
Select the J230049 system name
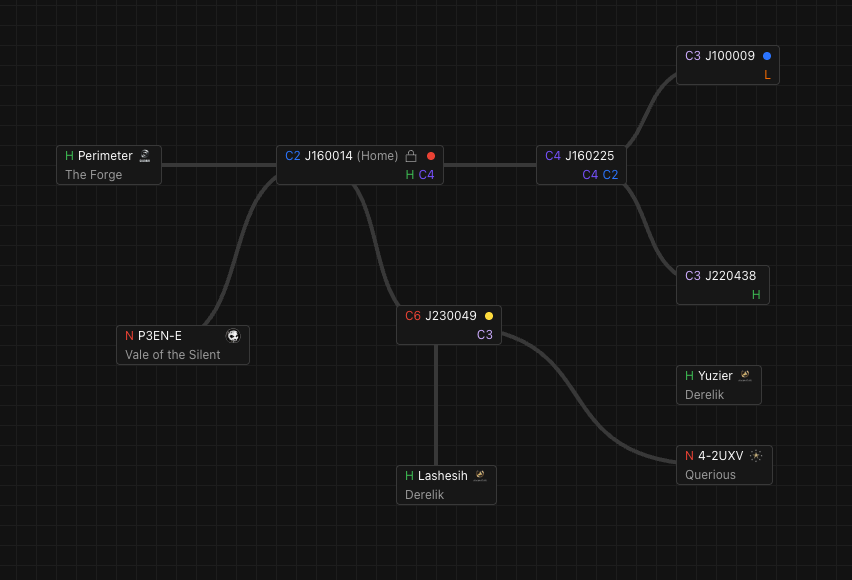click(450, 316)
